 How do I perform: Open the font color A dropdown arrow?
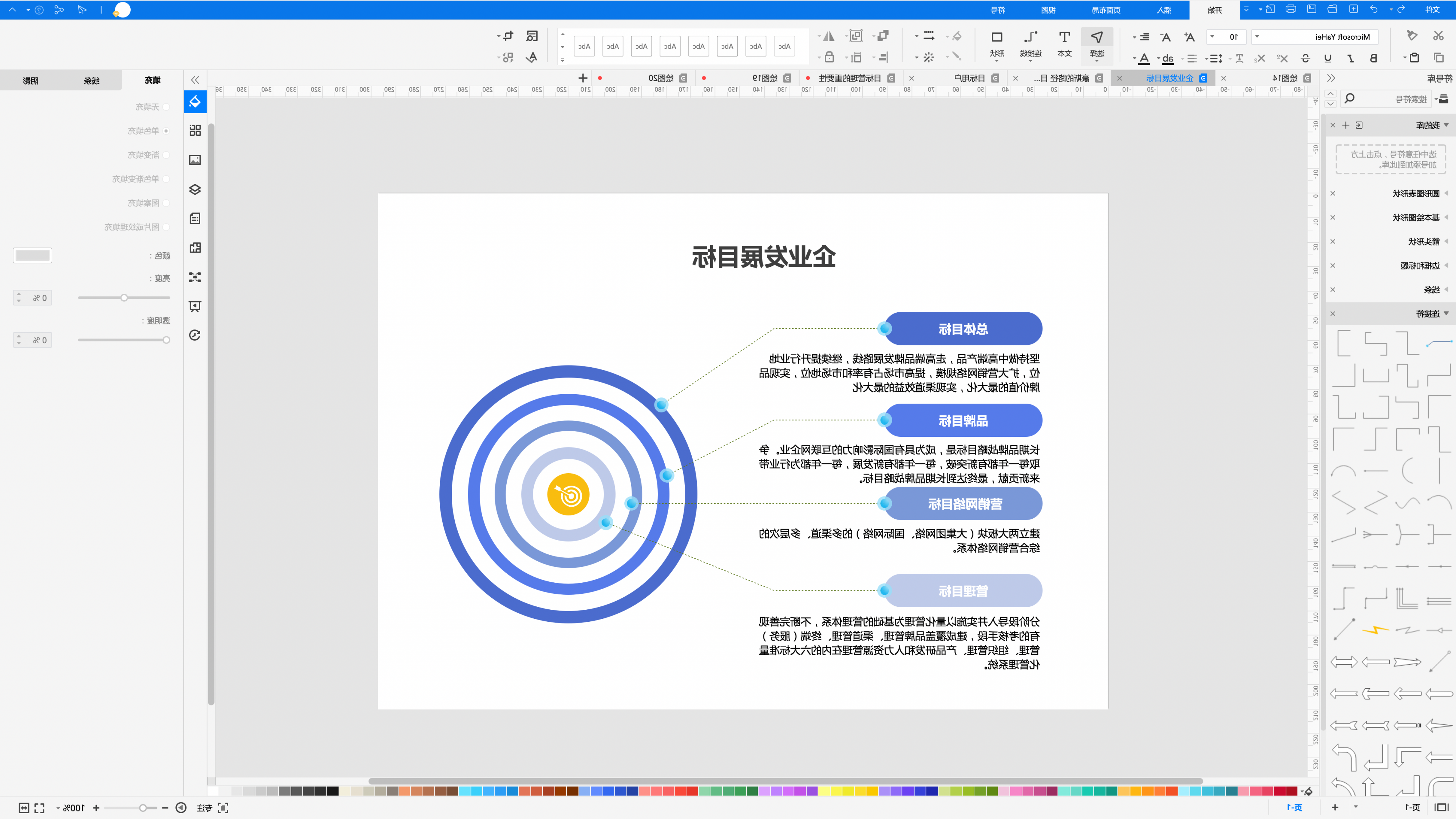coord(1134,58)
